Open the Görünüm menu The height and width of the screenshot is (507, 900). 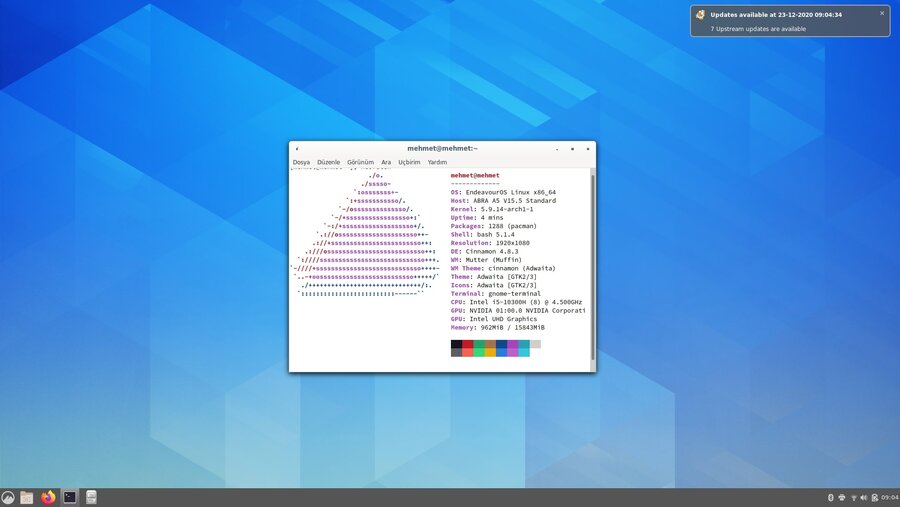pos(360,162)
